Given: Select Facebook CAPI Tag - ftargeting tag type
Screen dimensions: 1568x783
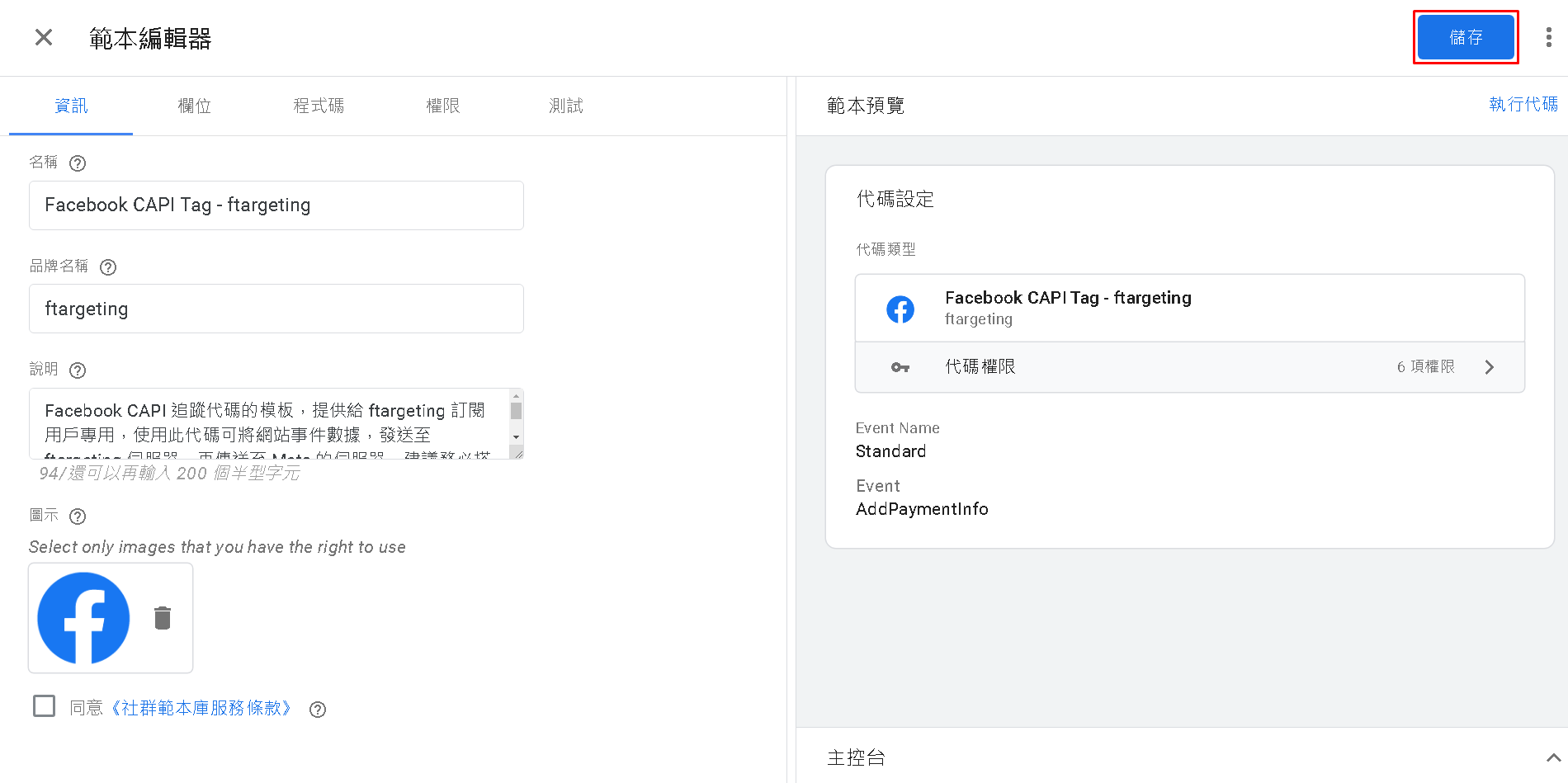Looking at the screenshot, I should coord(1190,308).
